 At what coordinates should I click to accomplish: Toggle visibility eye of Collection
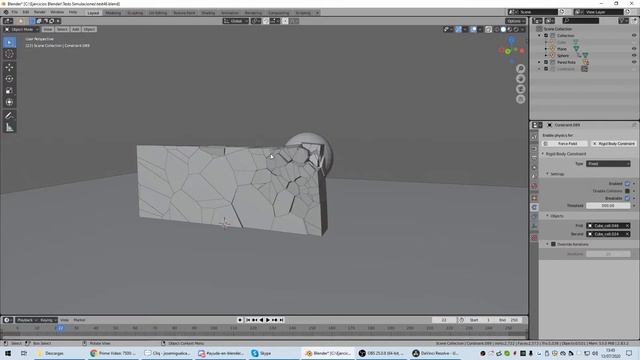tap(634, 36)
